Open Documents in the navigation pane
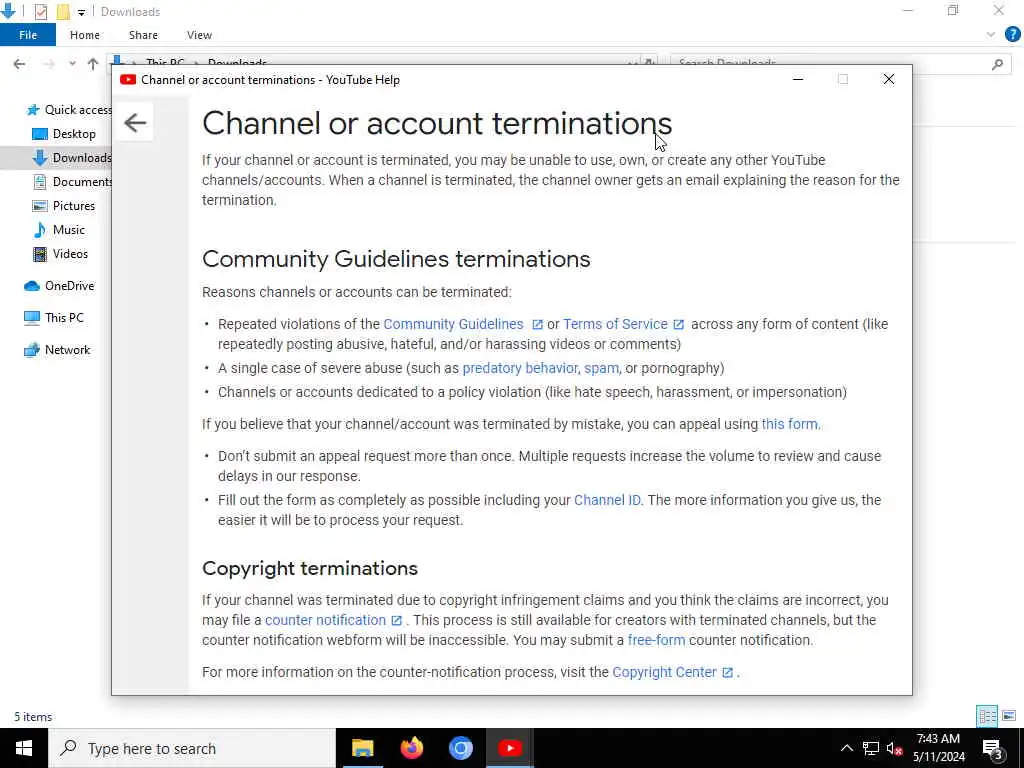The height and width of the screenshot is (768, 1024). 72,182
